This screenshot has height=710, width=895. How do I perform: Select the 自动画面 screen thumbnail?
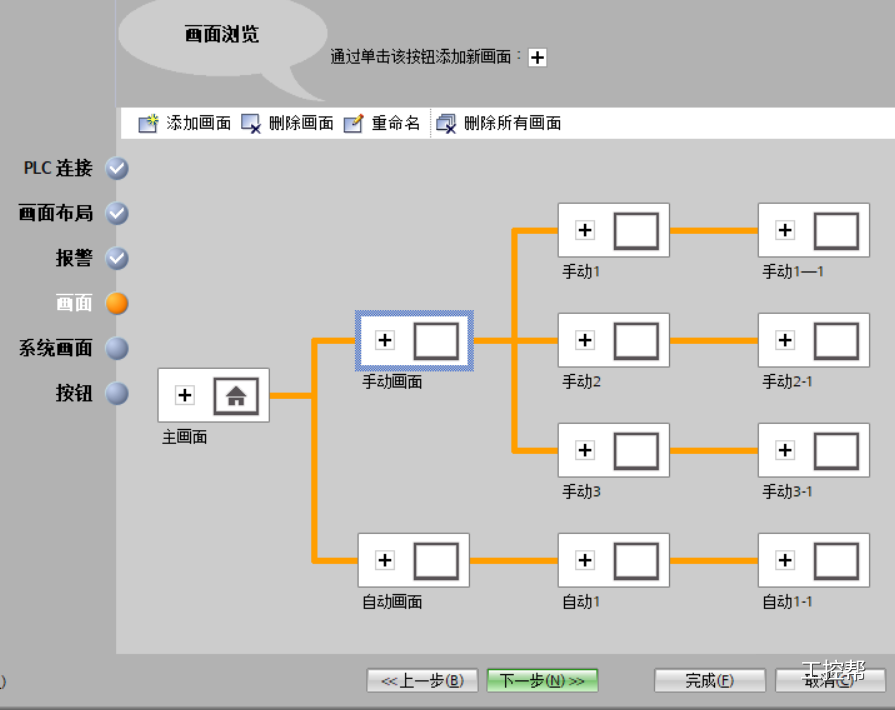[x=436, y=561]
